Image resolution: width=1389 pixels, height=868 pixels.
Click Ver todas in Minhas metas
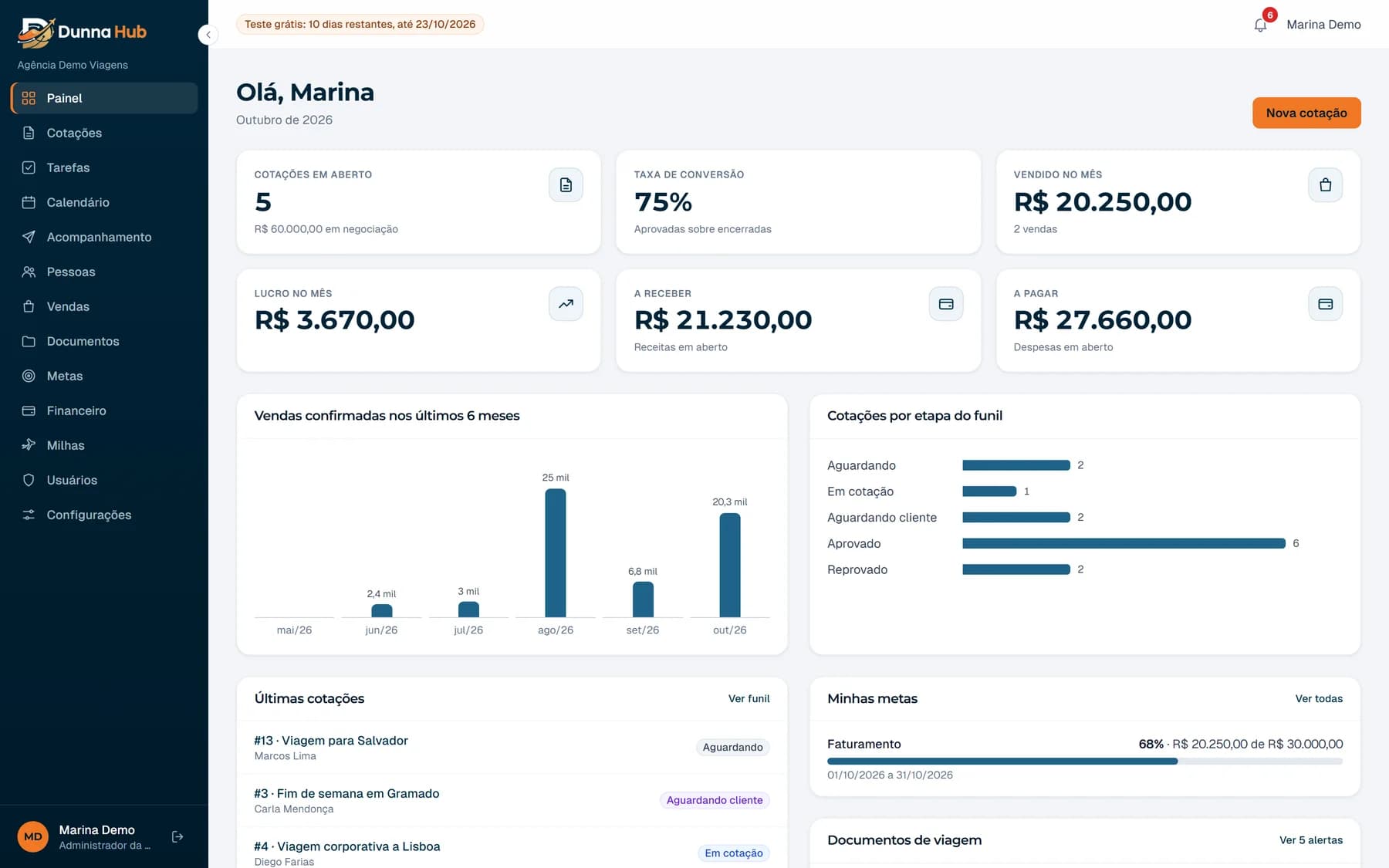pos(1319,698)
